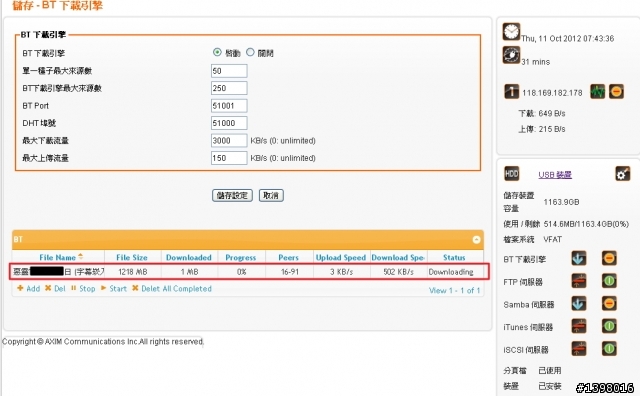Collapse the BT torrent list panel
This screenshot has width=640, height=396.
point(476,240)
